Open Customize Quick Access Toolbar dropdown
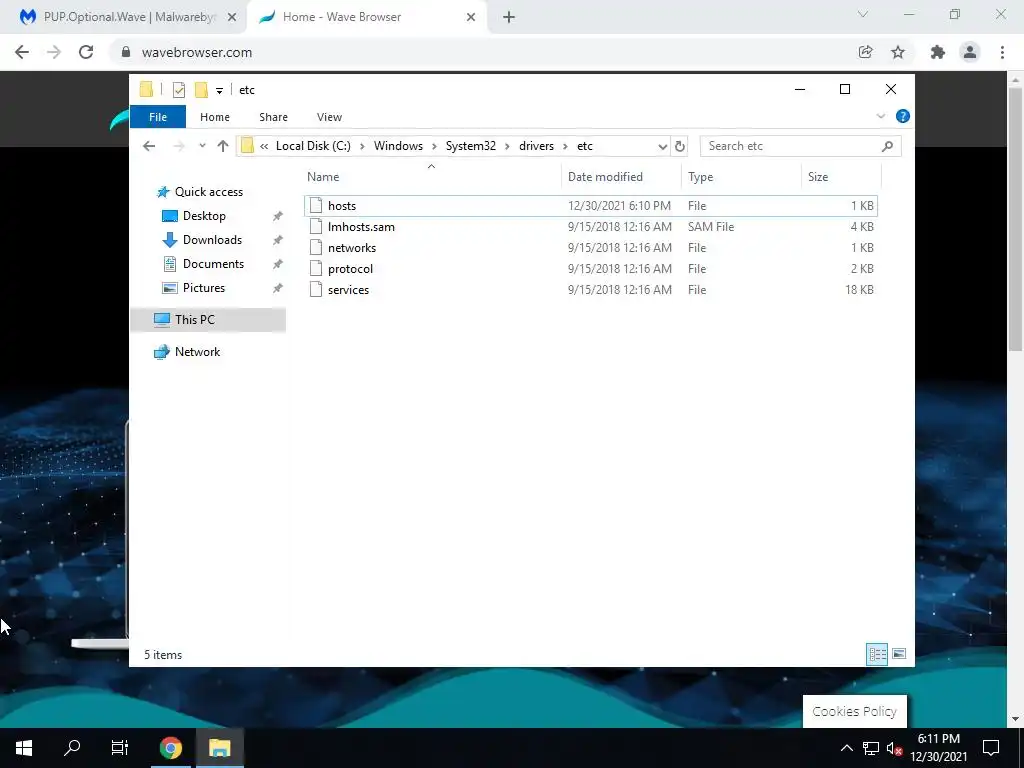 [219, 91]
